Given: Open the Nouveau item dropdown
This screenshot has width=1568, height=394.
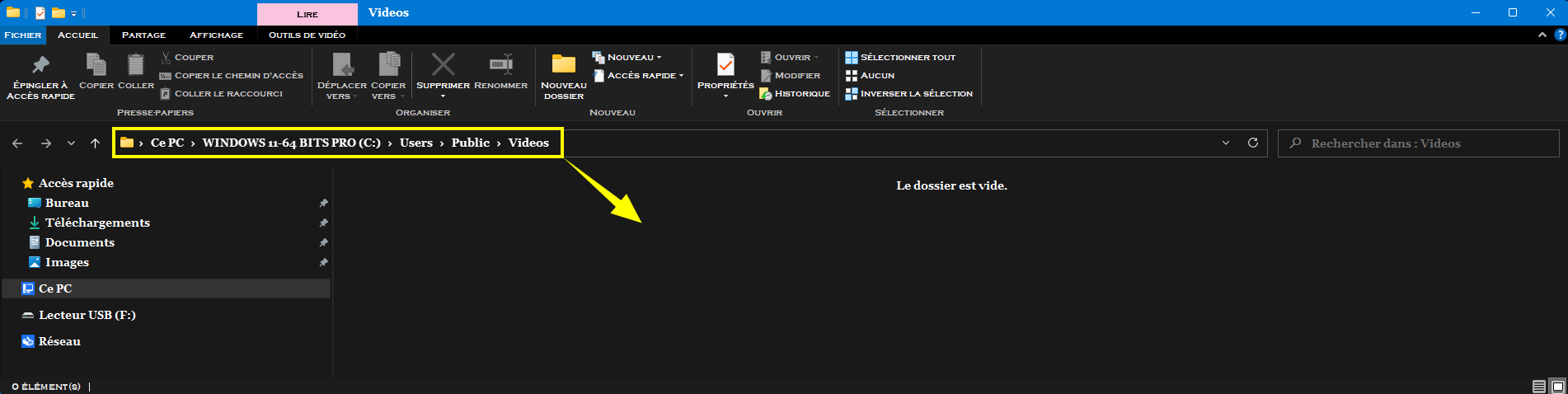Looking at the screenshot, I should point(627,57).
